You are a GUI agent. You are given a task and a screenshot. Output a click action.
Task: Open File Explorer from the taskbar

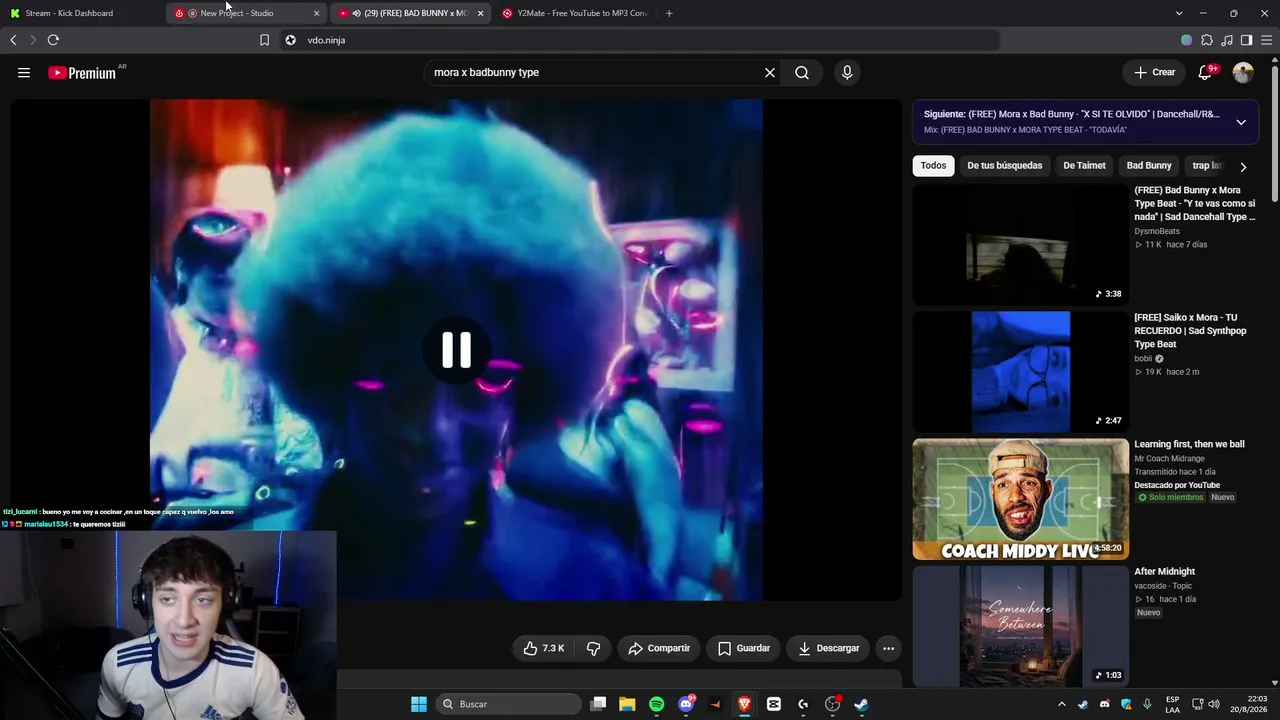tap(627, 704)
